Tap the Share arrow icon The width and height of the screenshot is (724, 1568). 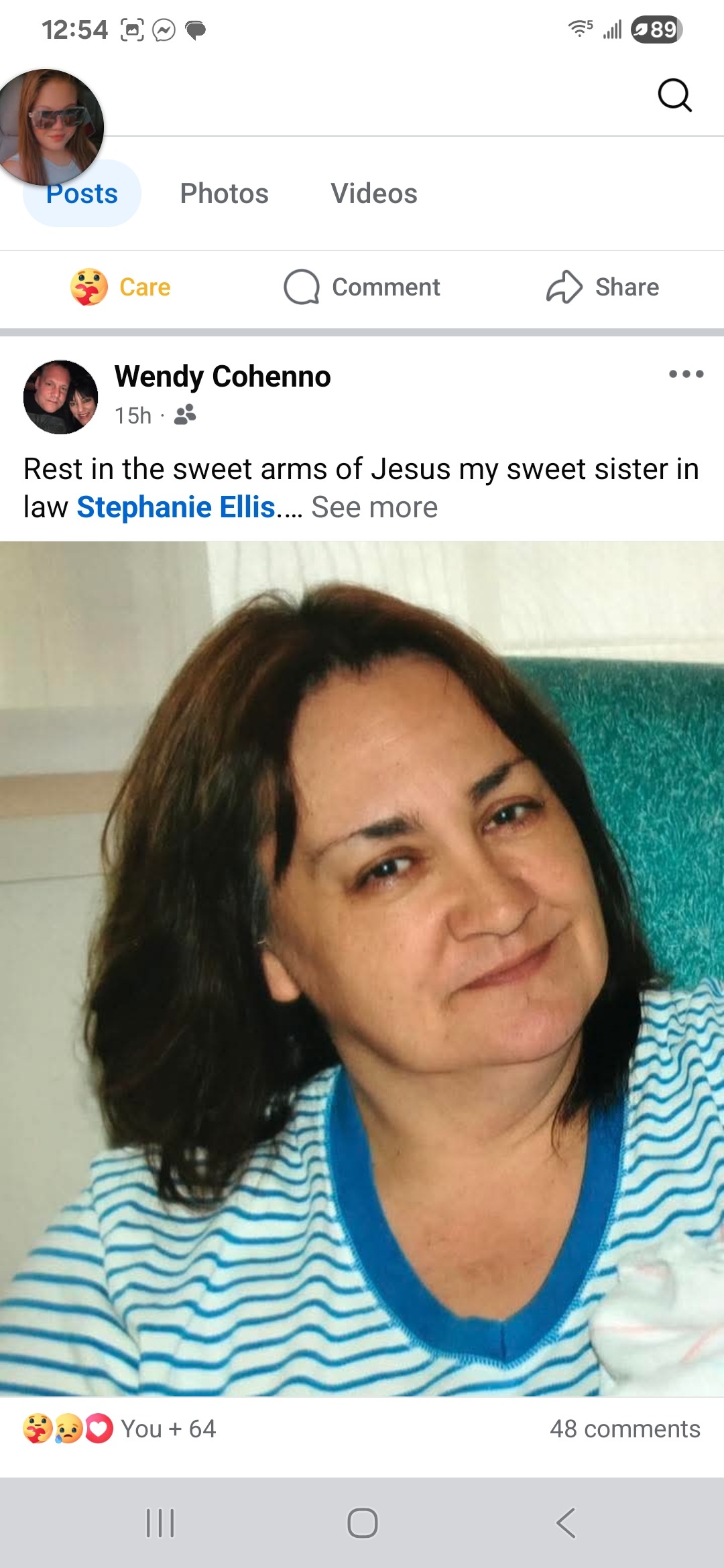(564, 287)
